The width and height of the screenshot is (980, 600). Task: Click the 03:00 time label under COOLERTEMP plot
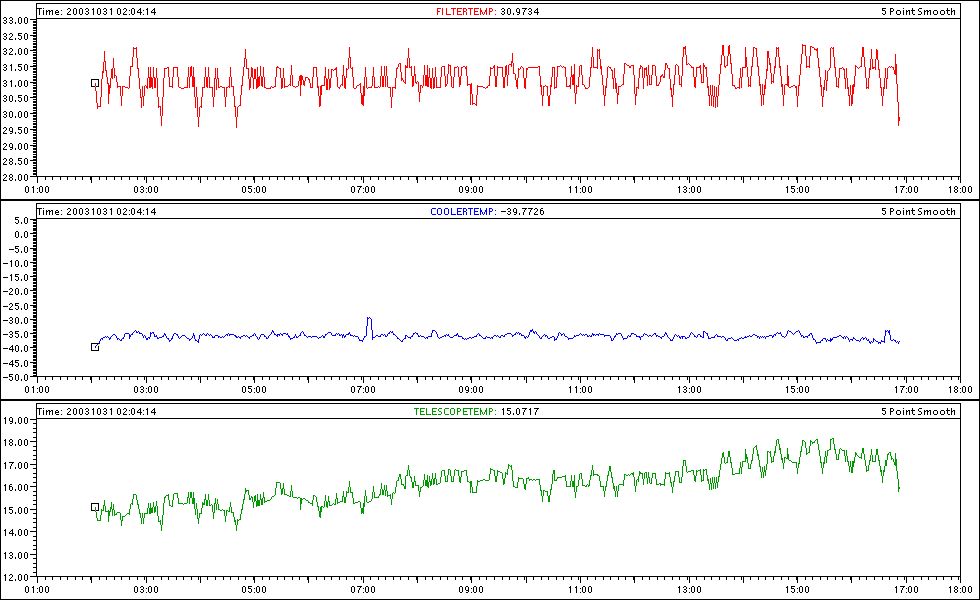146,389
